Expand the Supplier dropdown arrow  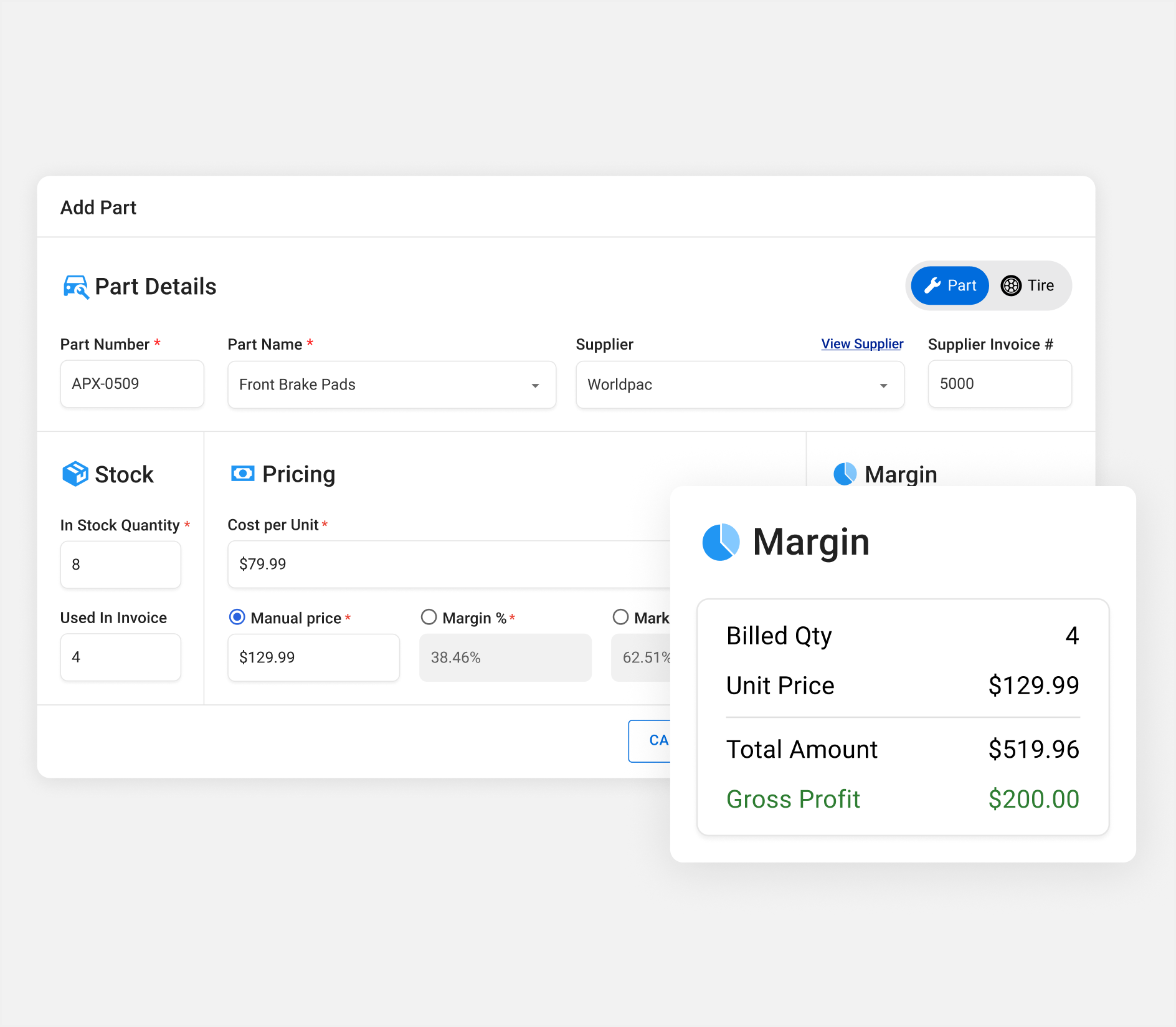(883, 386)
